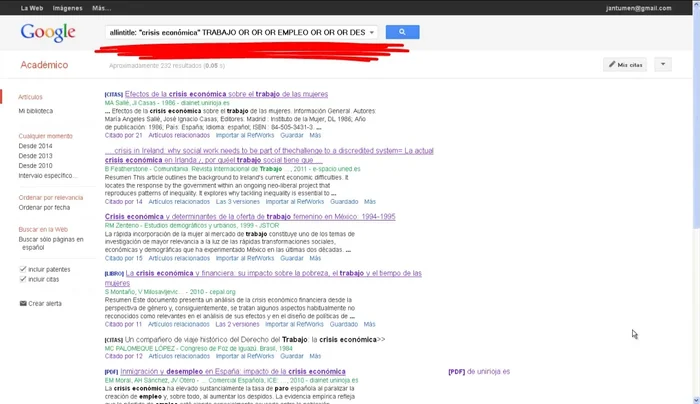Open Las 2 versiones link
The image size is (700, 404).
(237, 325)
